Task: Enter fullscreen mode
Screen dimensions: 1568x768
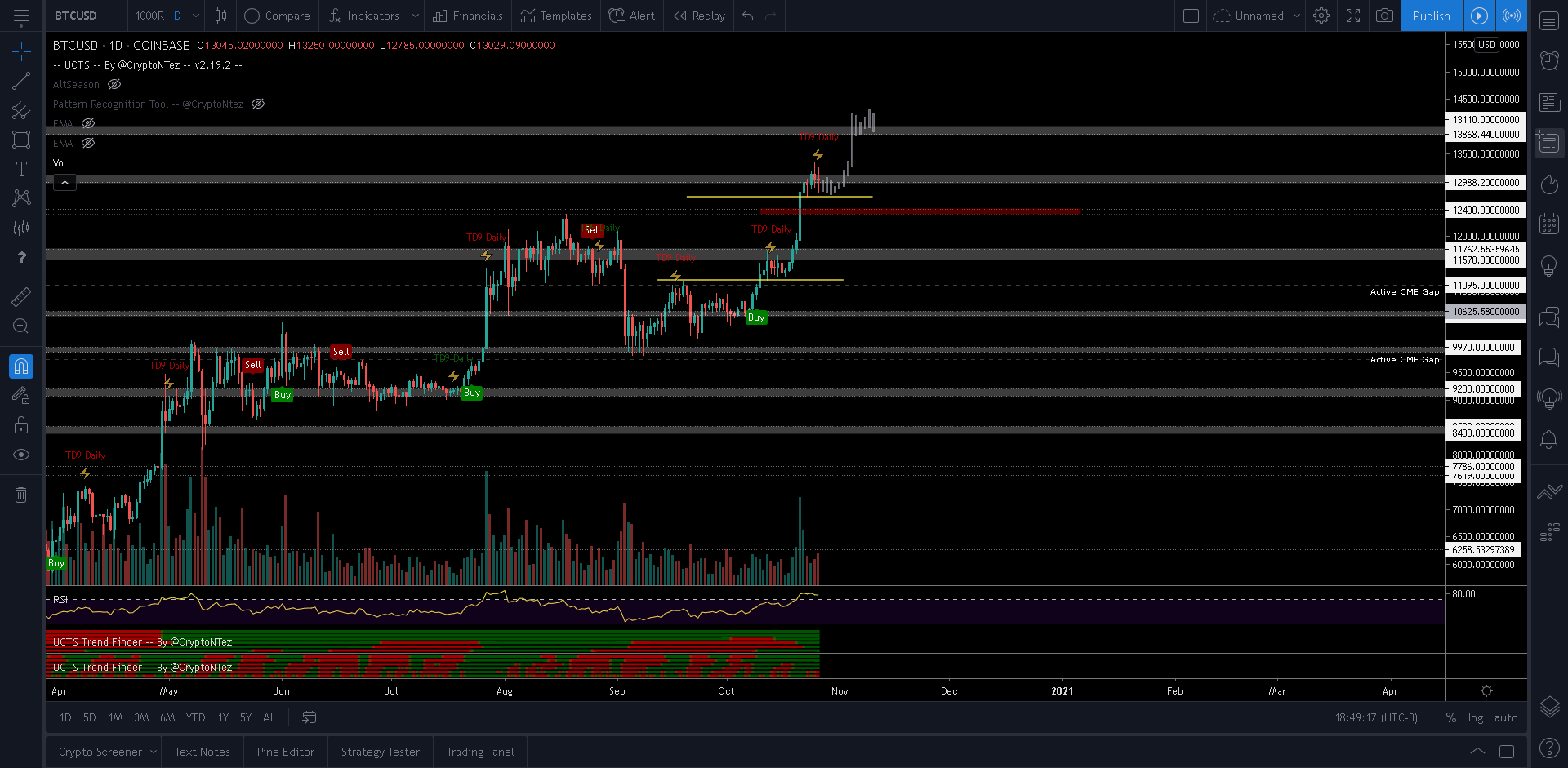Action: coord(1353,16)
